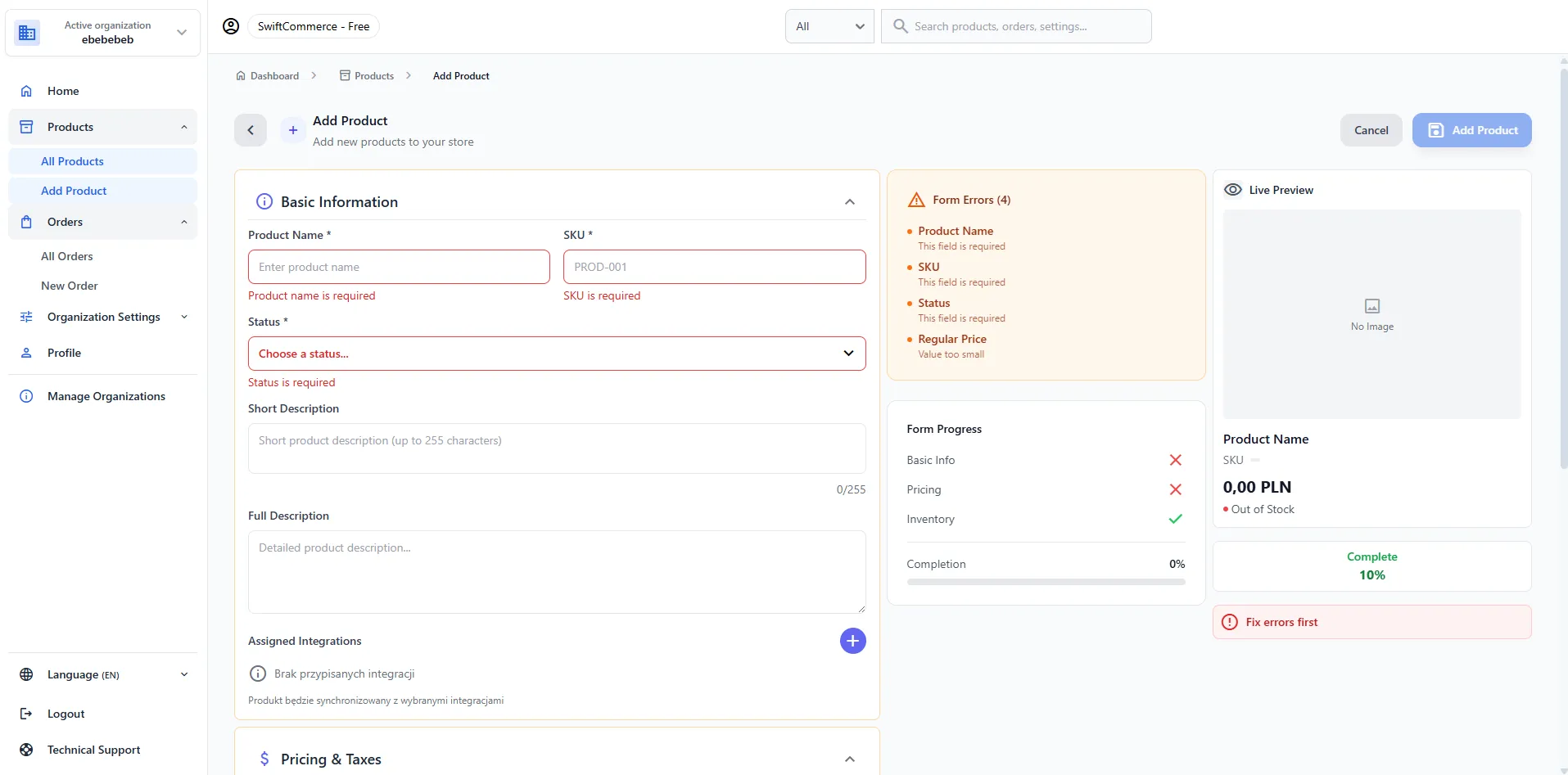Select All Orders in the sidebar
Screen dimensions: 1568x775
pyautogui.click(x=68, y=256)
